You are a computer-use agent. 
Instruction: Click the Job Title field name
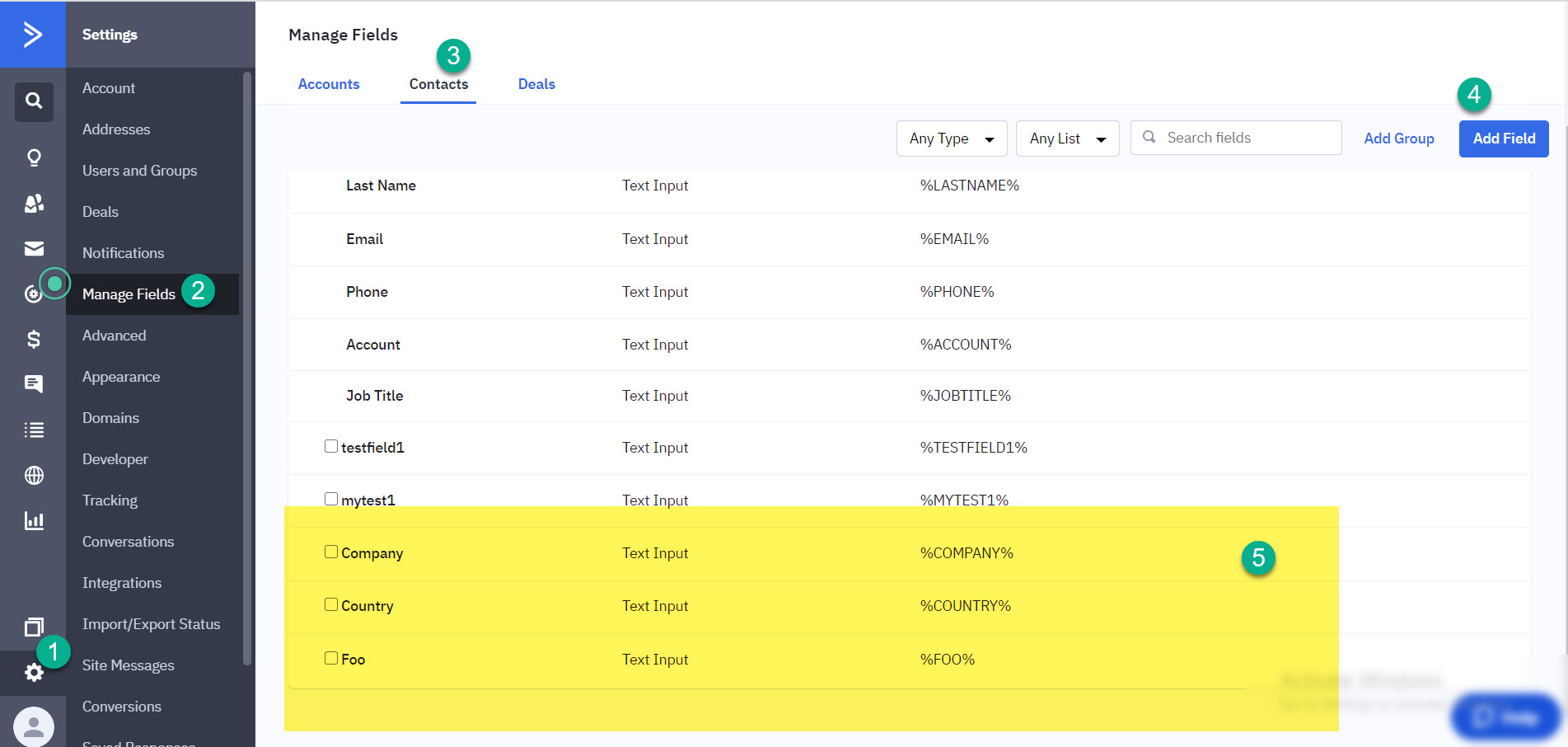374,396
